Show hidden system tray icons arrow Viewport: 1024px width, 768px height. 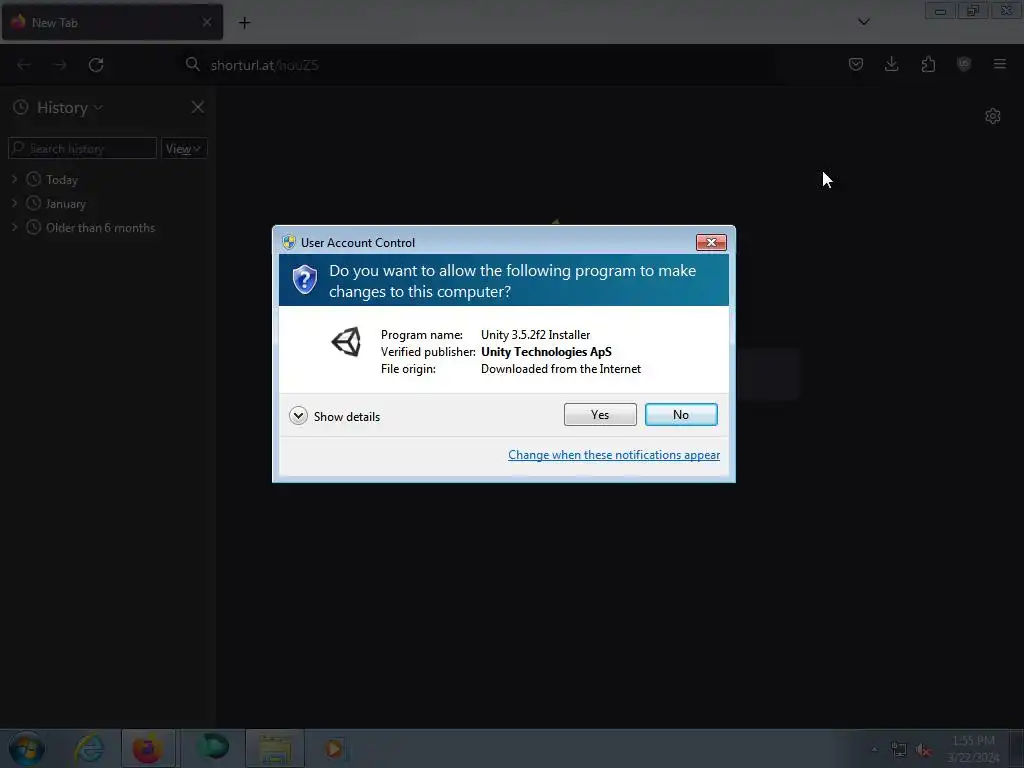[874, 749]
